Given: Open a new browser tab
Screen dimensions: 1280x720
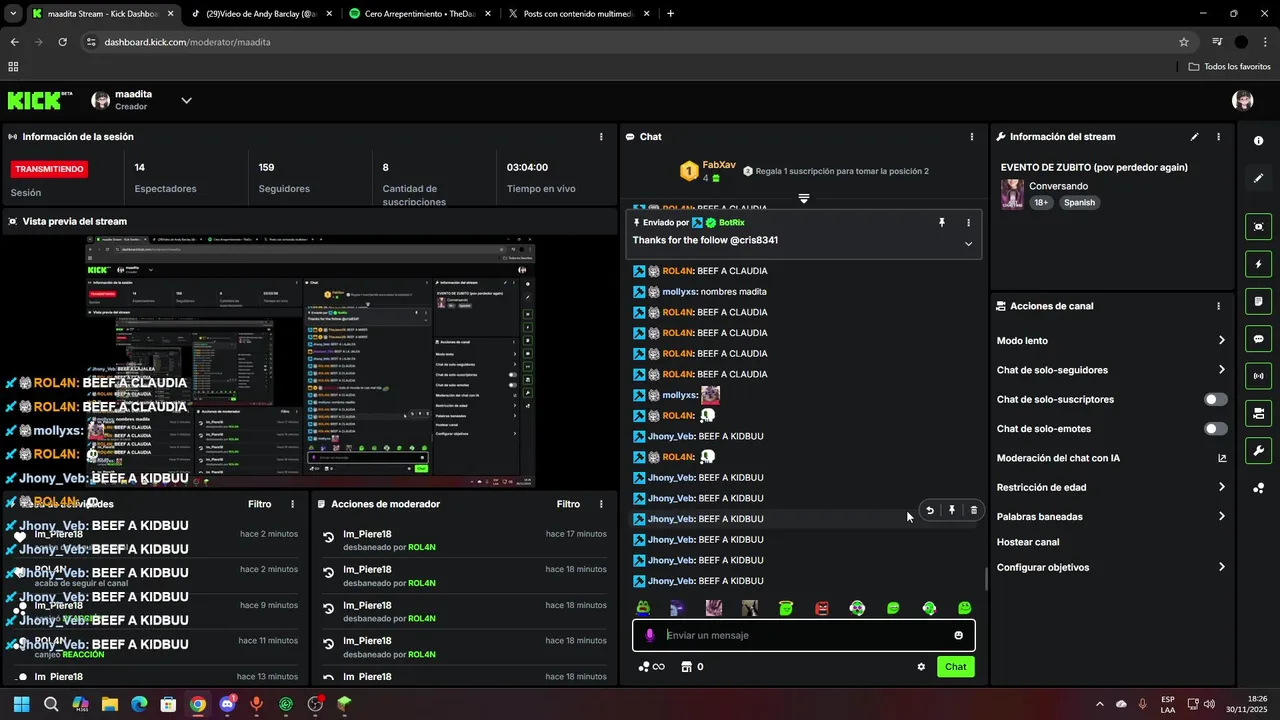Looking at the screenshot, I should [670, 14].
